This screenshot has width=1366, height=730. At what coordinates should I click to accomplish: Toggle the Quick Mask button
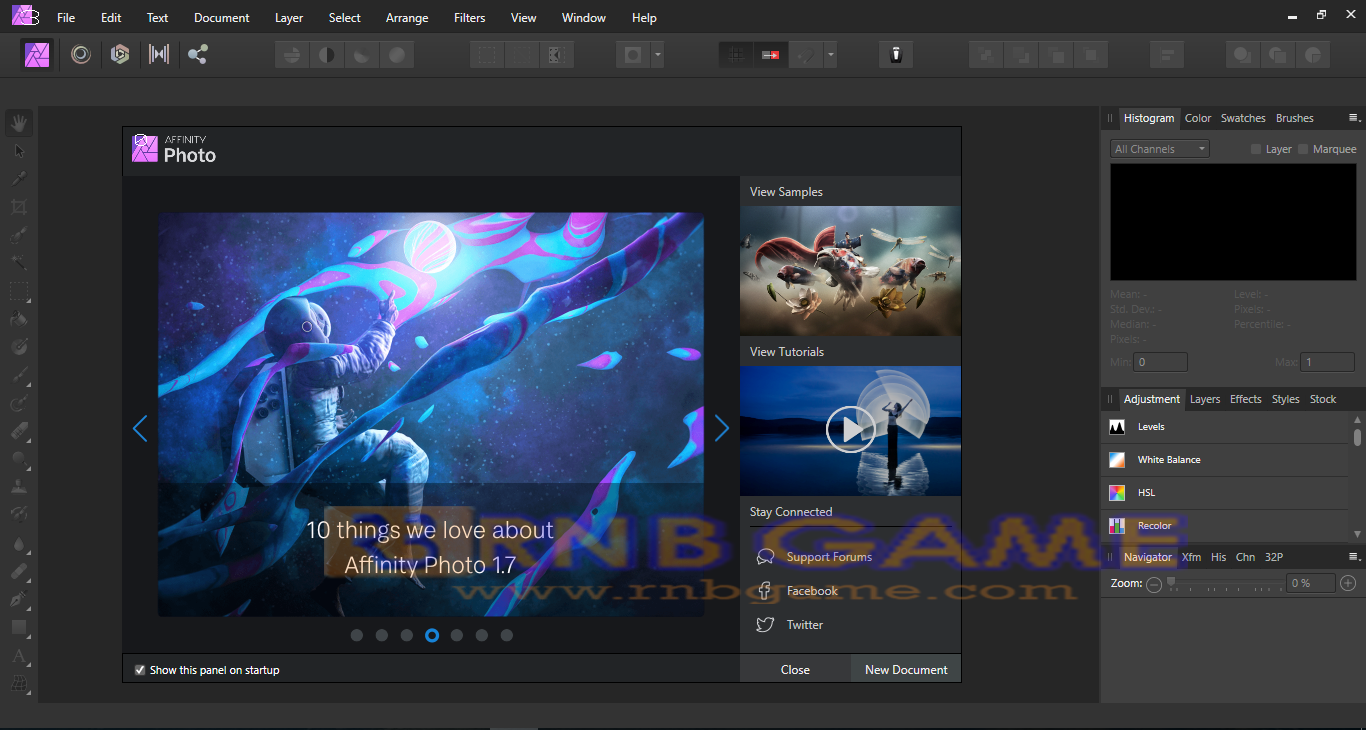(x=633, y=54)
